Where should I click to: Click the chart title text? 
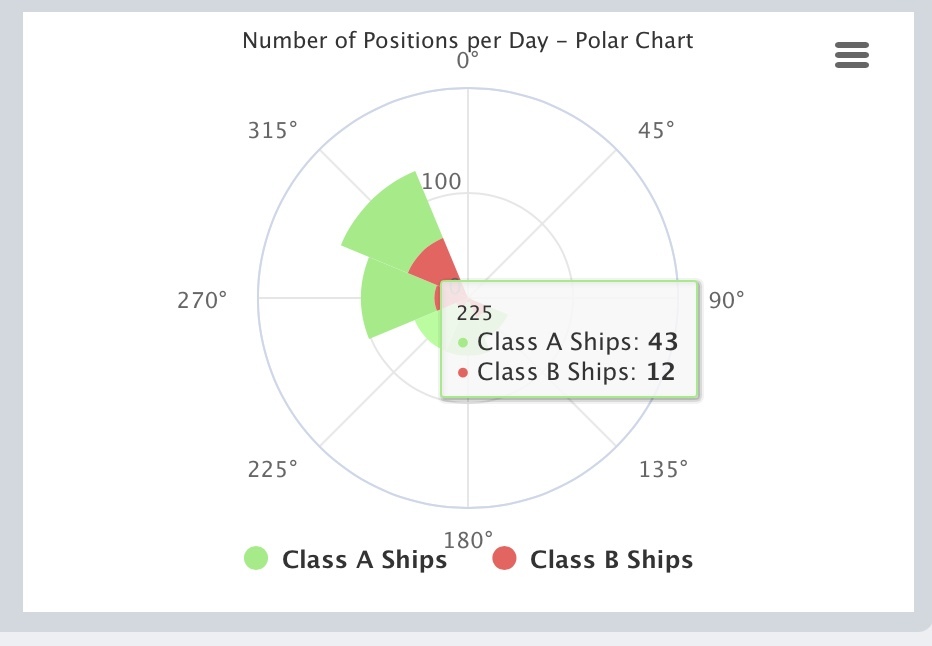pyautogui.click(x=468, y=40)
